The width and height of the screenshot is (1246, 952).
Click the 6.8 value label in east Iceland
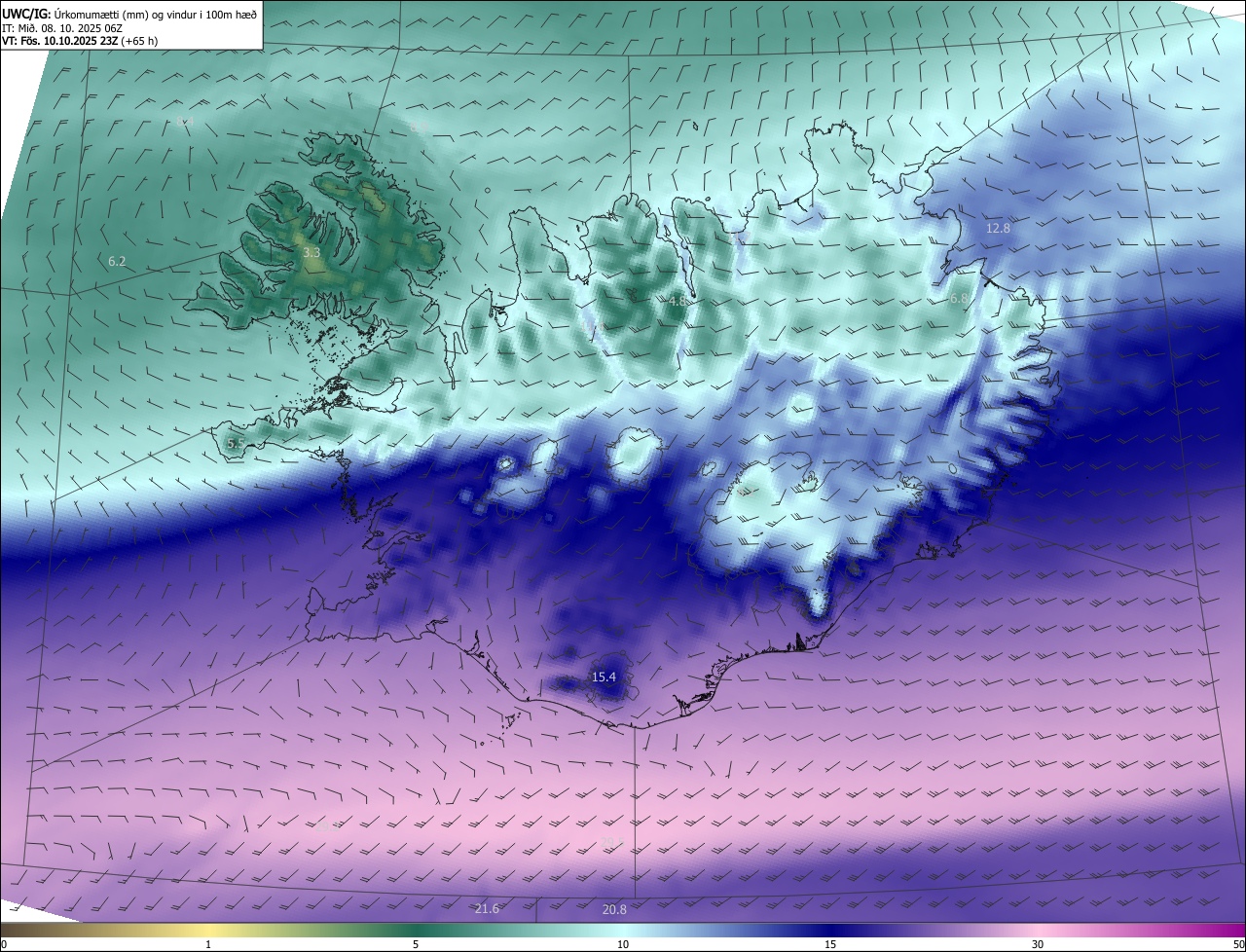tap(959, 299)
